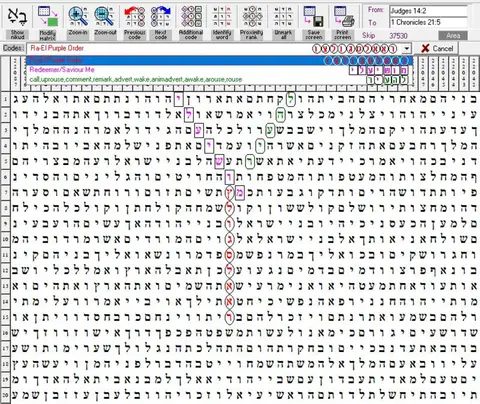480x404 pixels.
Task: Zoom out of the letter matrix
Action: point(105,21)
